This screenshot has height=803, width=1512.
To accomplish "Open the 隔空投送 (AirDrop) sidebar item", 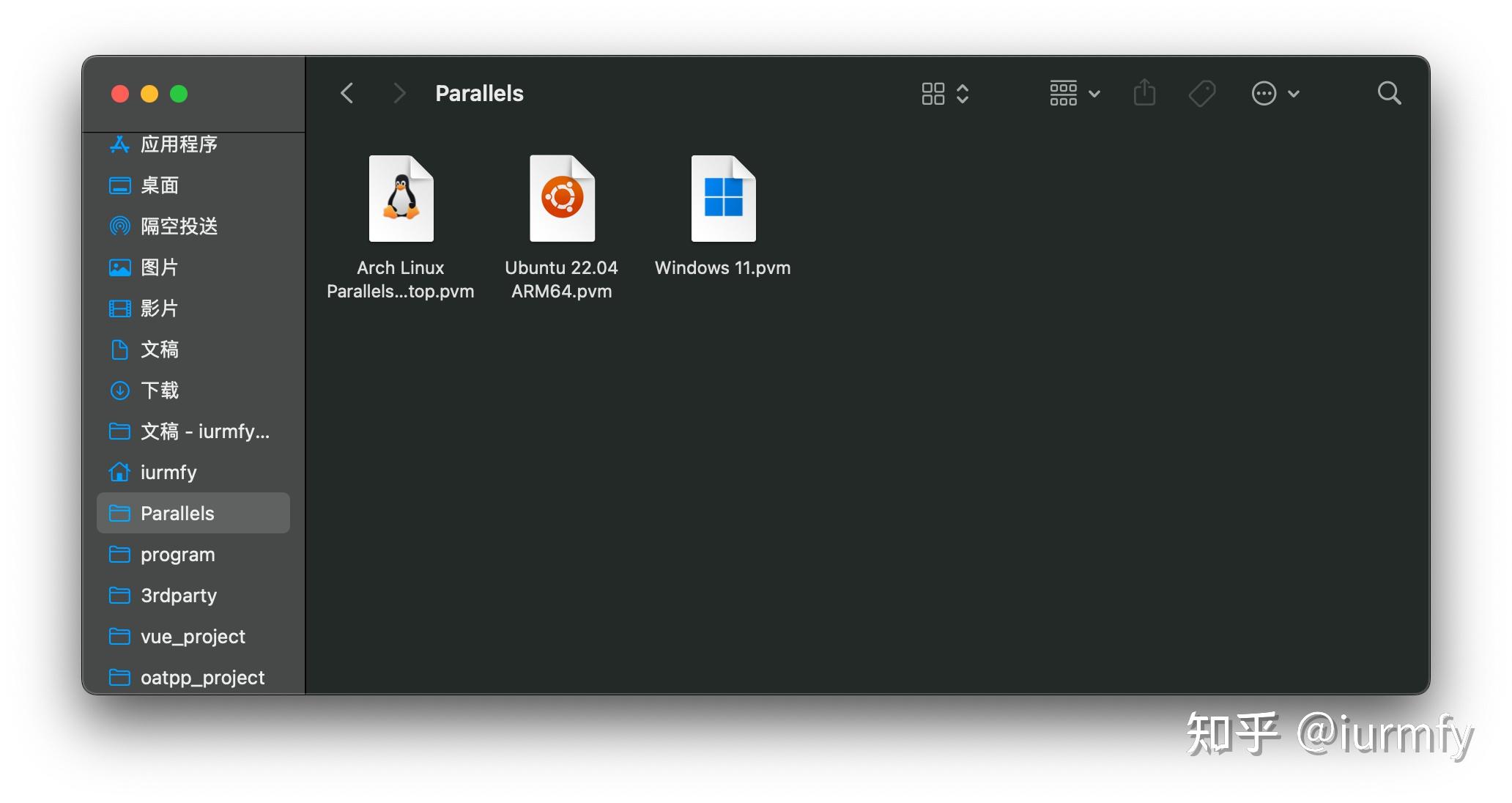I will coord(179,226).
